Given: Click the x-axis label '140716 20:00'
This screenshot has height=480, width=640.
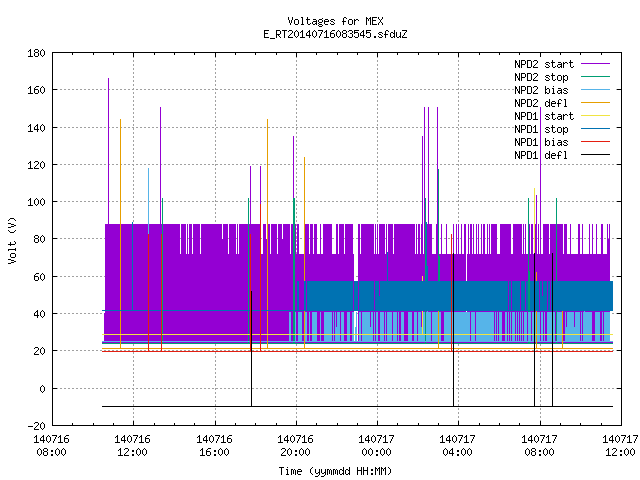Looking at the screenshot, I should (296, 446).
